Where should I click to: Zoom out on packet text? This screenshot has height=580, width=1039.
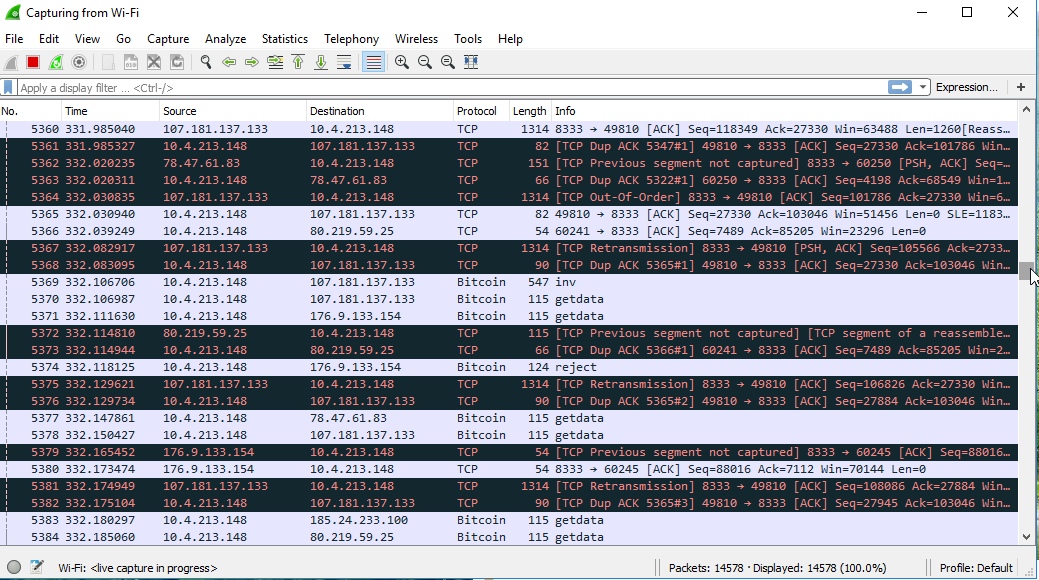425,62
